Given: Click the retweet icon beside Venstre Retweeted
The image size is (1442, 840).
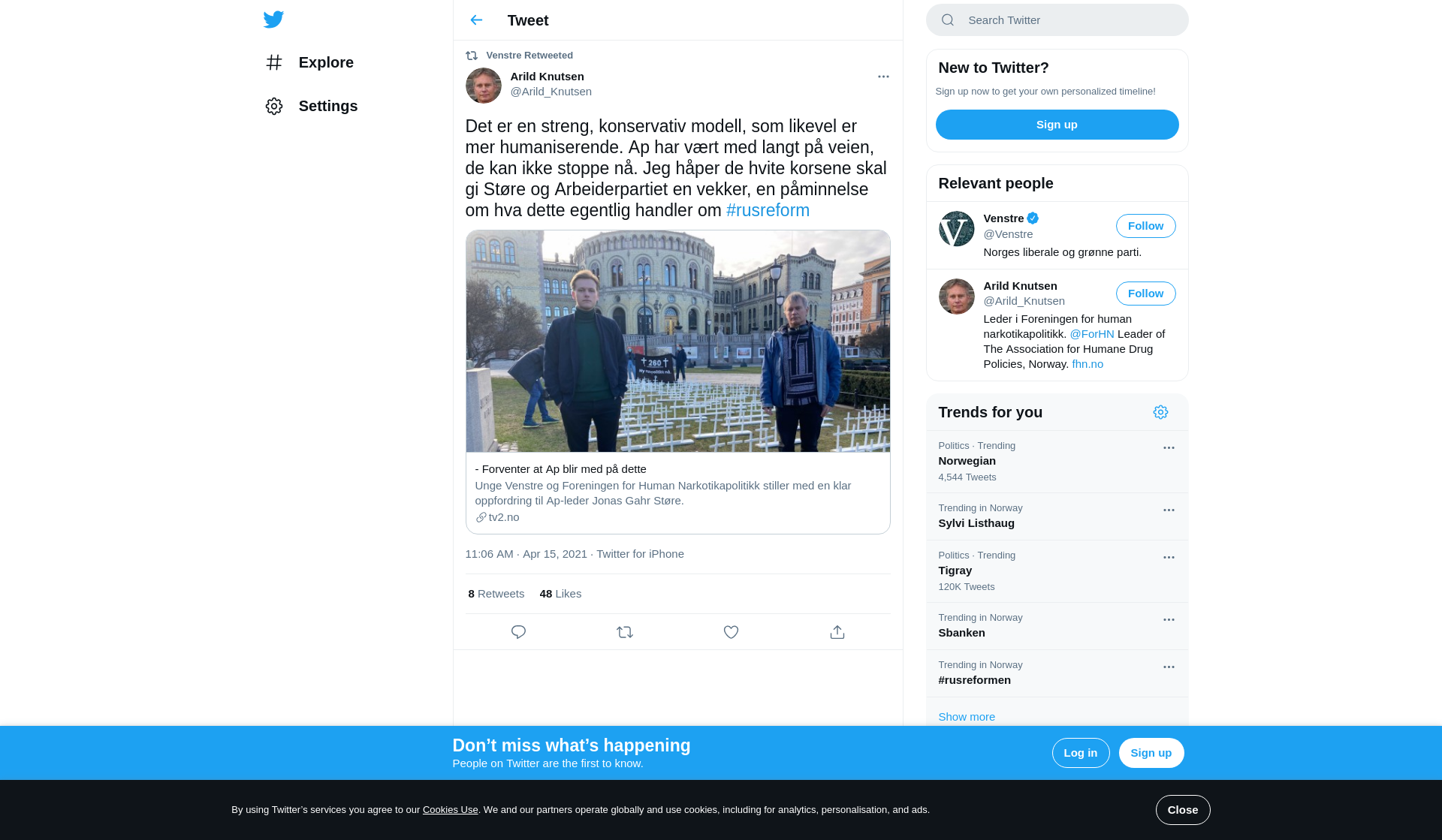Looking at the screenshot, I should (x=472, y=56).
